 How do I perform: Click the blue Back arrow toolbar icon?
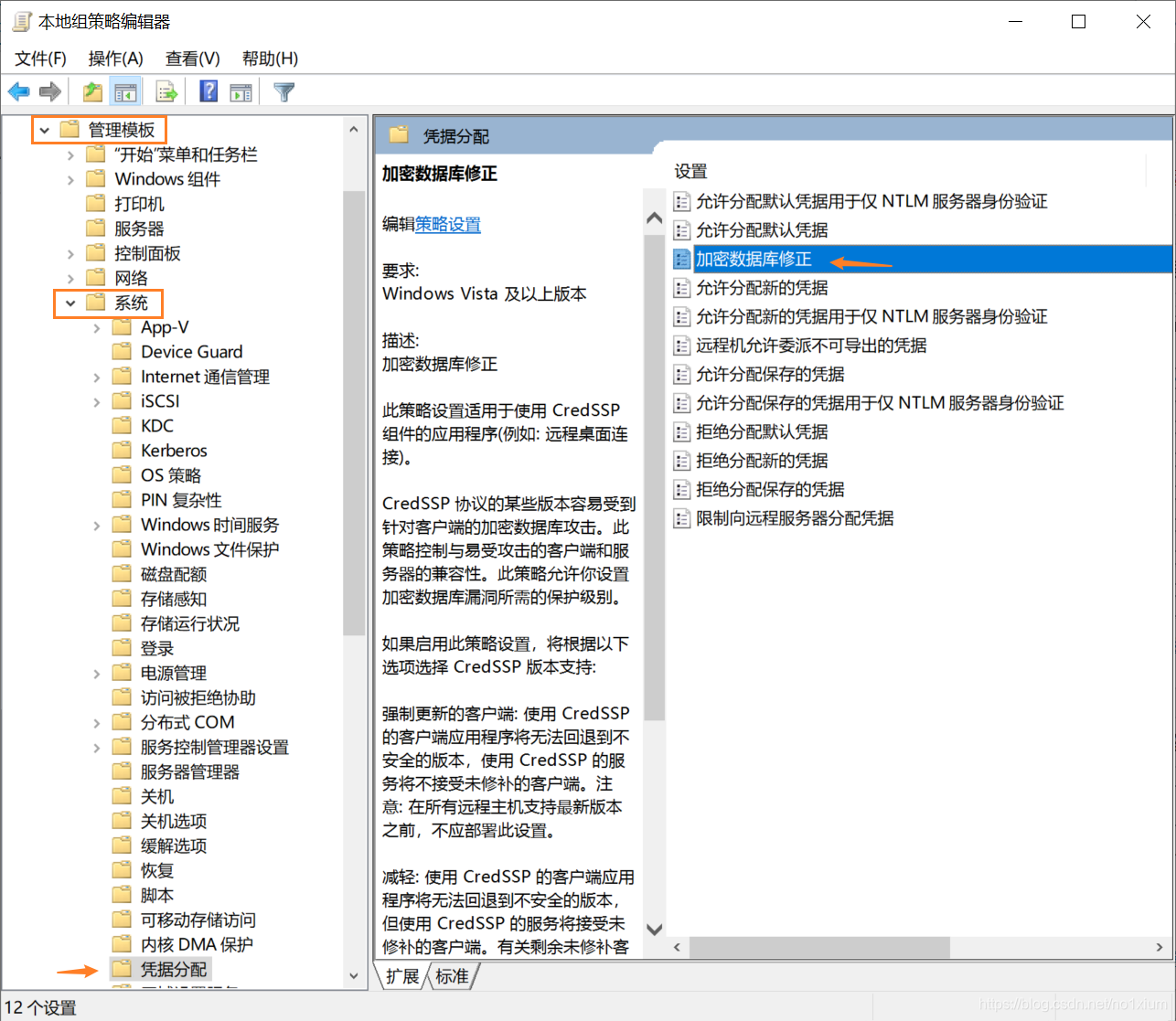(19, 91)
